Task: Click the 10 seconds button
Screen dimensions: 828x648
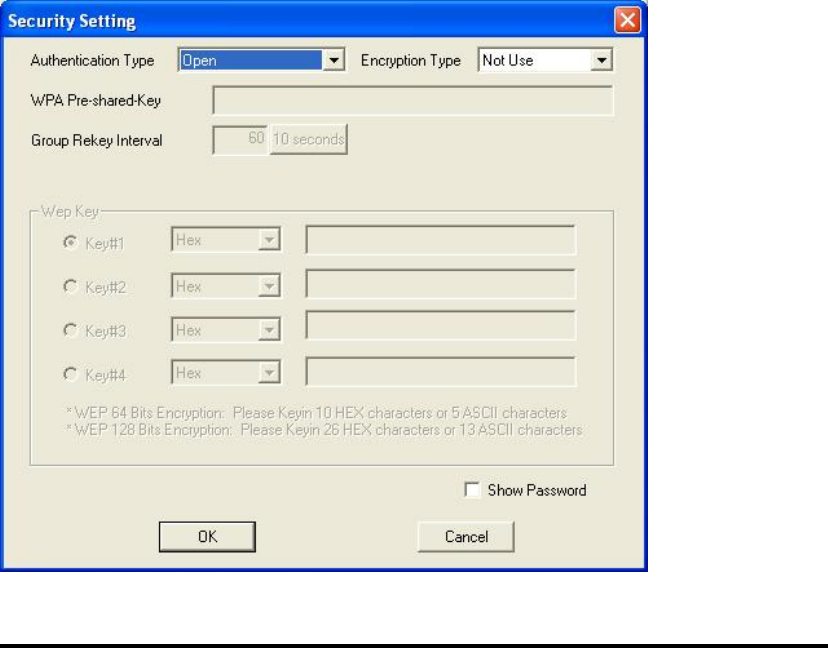Action: pos(308,139)
